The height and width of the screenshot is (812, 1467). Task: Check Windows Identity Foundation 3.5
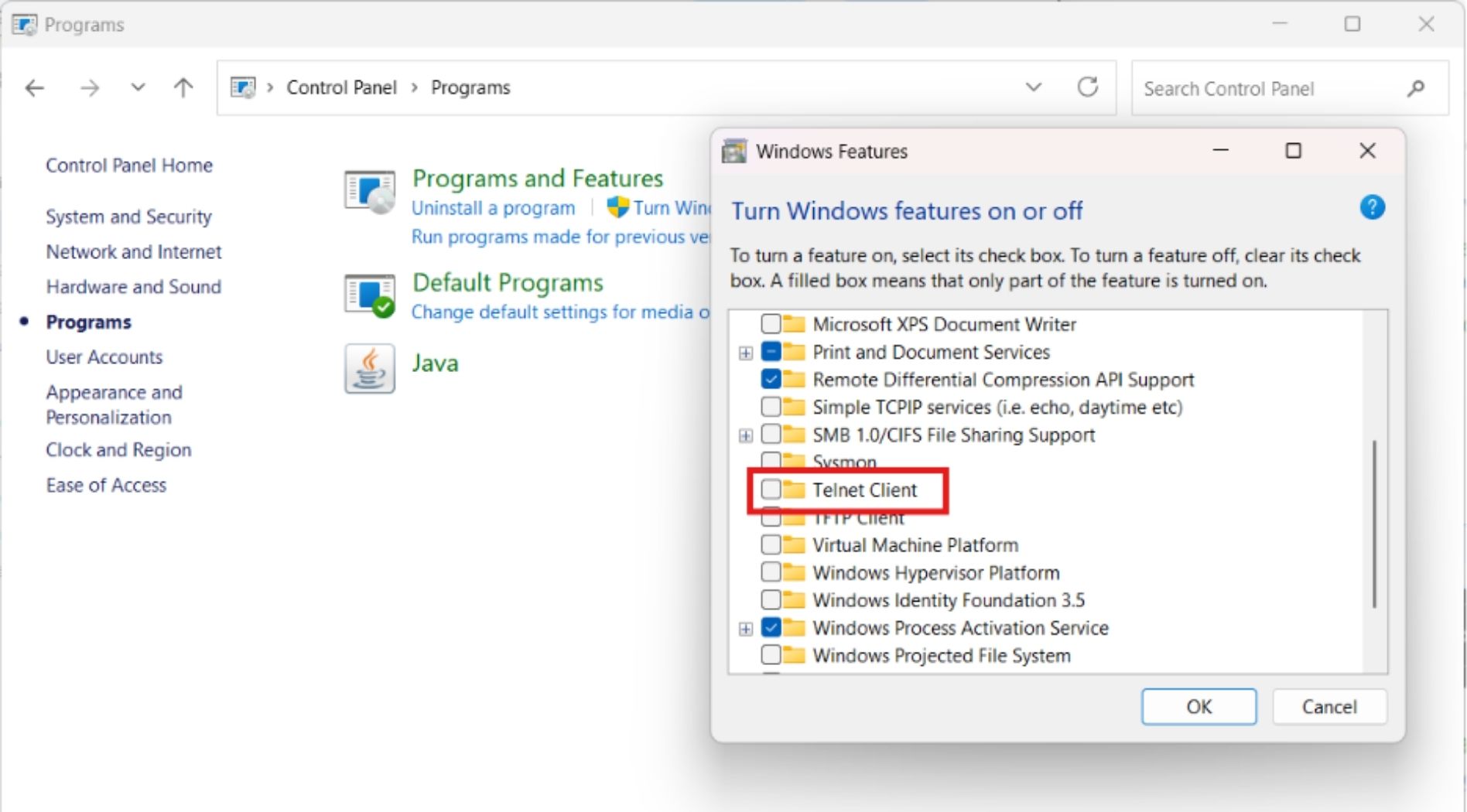[x=771, y=600]
